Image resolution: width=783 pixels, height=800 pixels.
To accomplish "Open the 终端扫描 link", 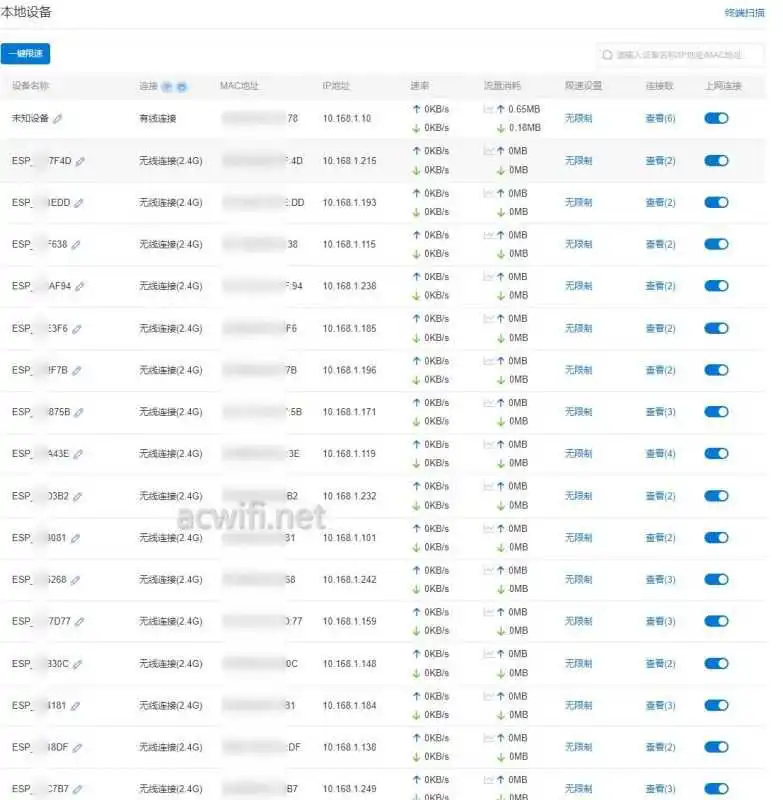I will (744, 13).
